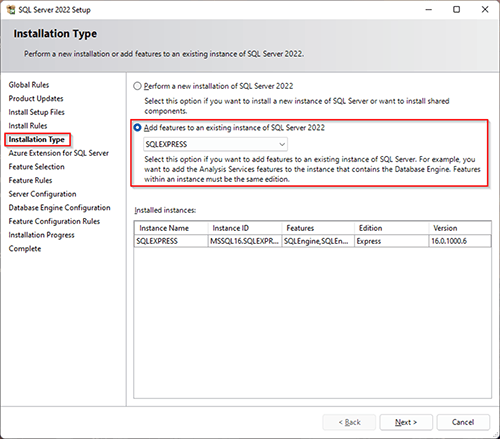The image size is (500, 439).
Task: Click the Next button
Action: coord(406,422)
